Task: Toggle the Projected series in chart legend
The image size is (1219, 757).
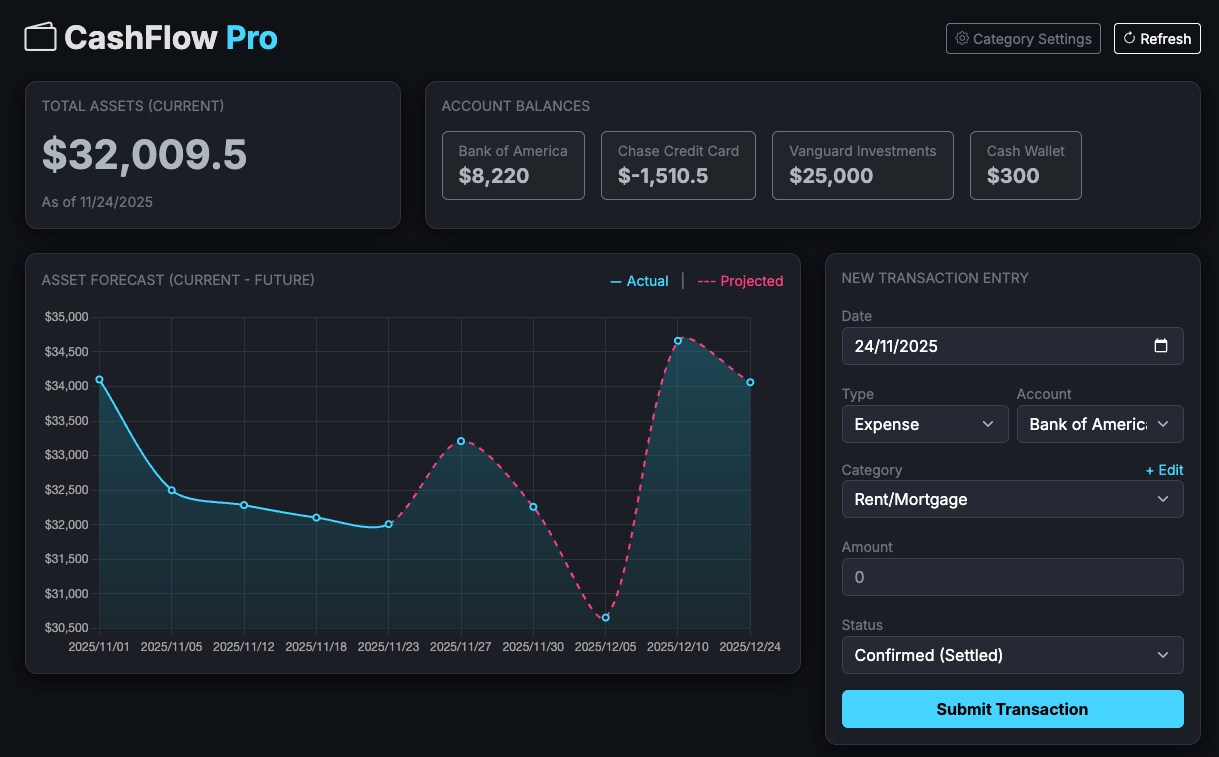Action: [740, 281]
